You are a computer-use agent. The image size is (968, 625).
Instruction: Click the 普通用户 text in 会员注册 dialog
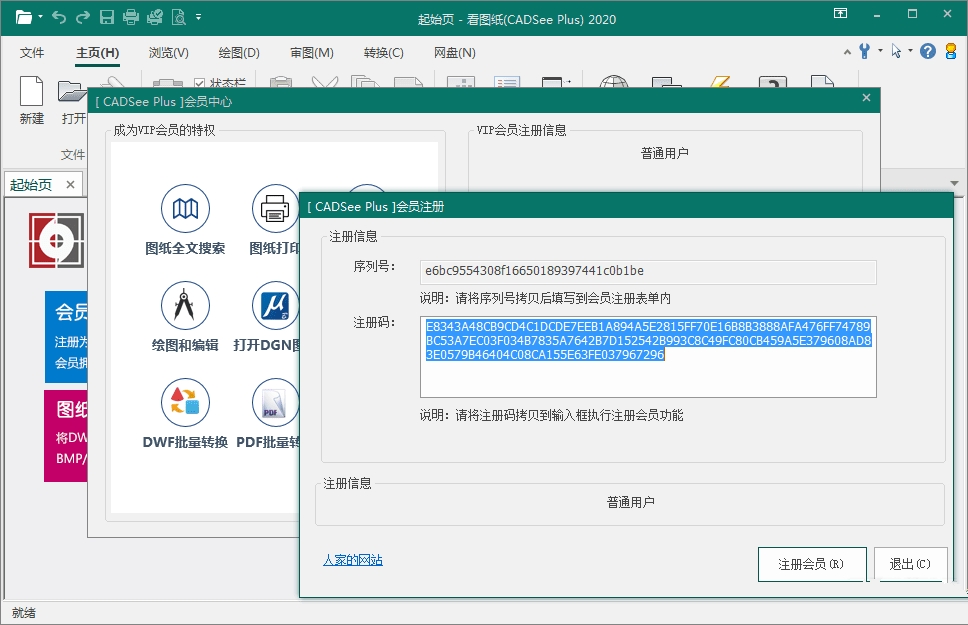click(x=630, y=502)
